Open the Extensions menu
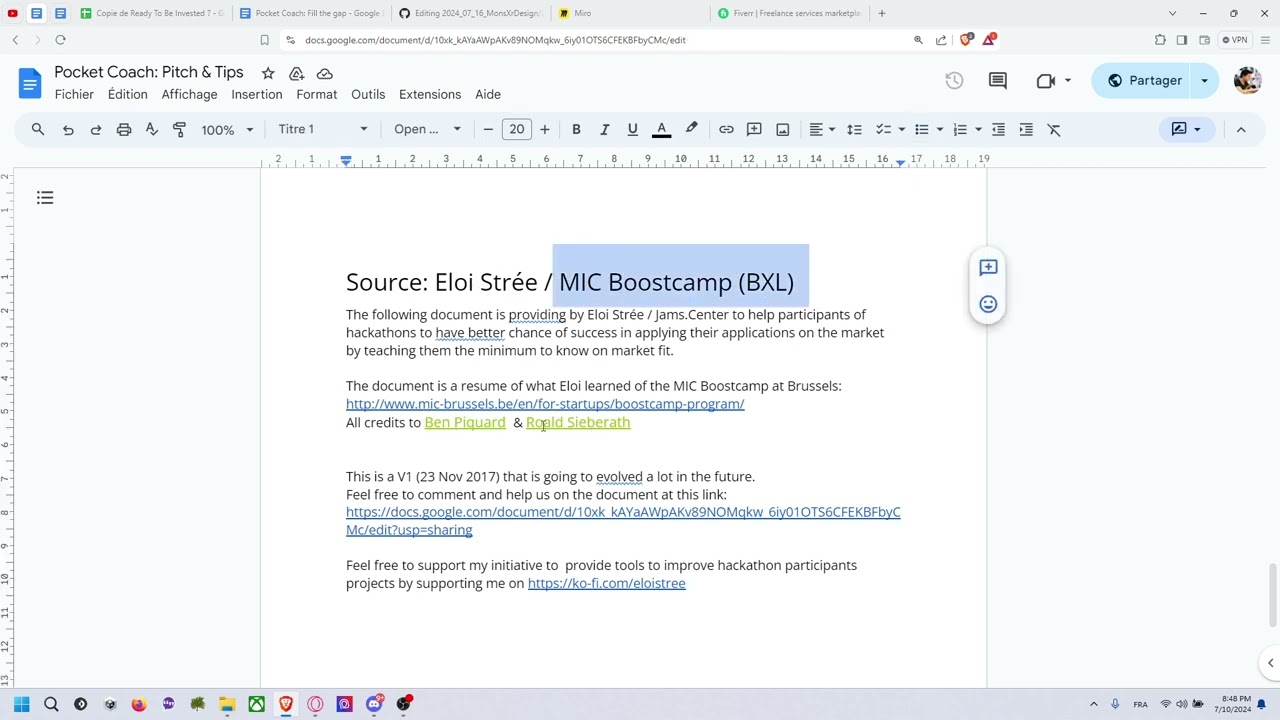The height and width of the screenshot is (720, 1280). [x=430, y=94]
